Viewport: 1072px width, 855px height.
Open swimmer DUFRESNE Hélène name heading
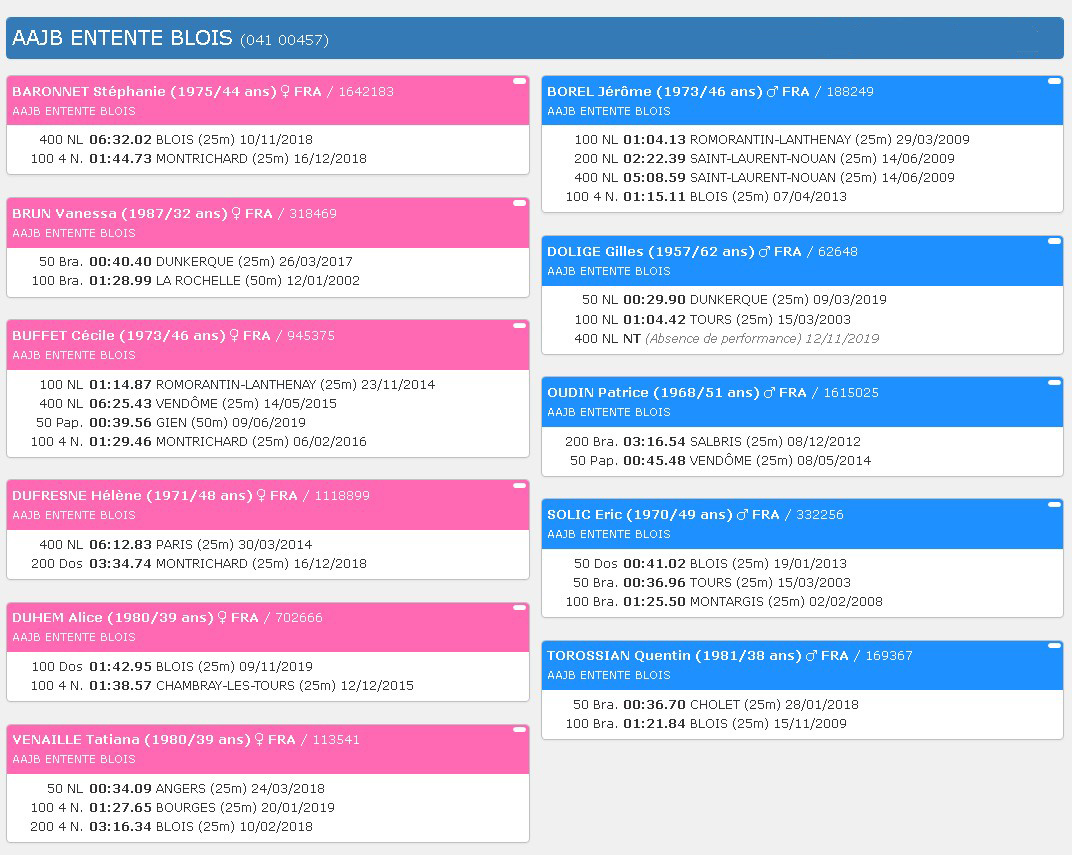tap(132, 496)
